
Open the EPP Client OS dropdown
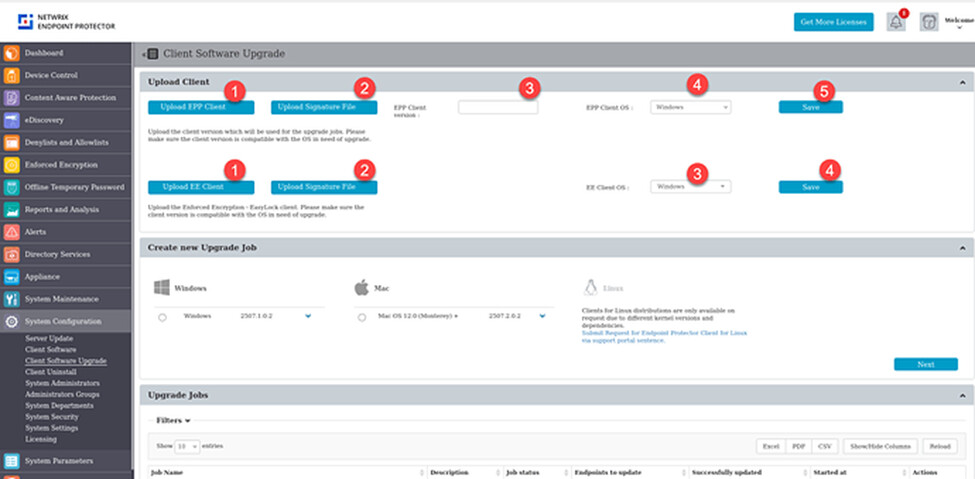pos(690,107)
